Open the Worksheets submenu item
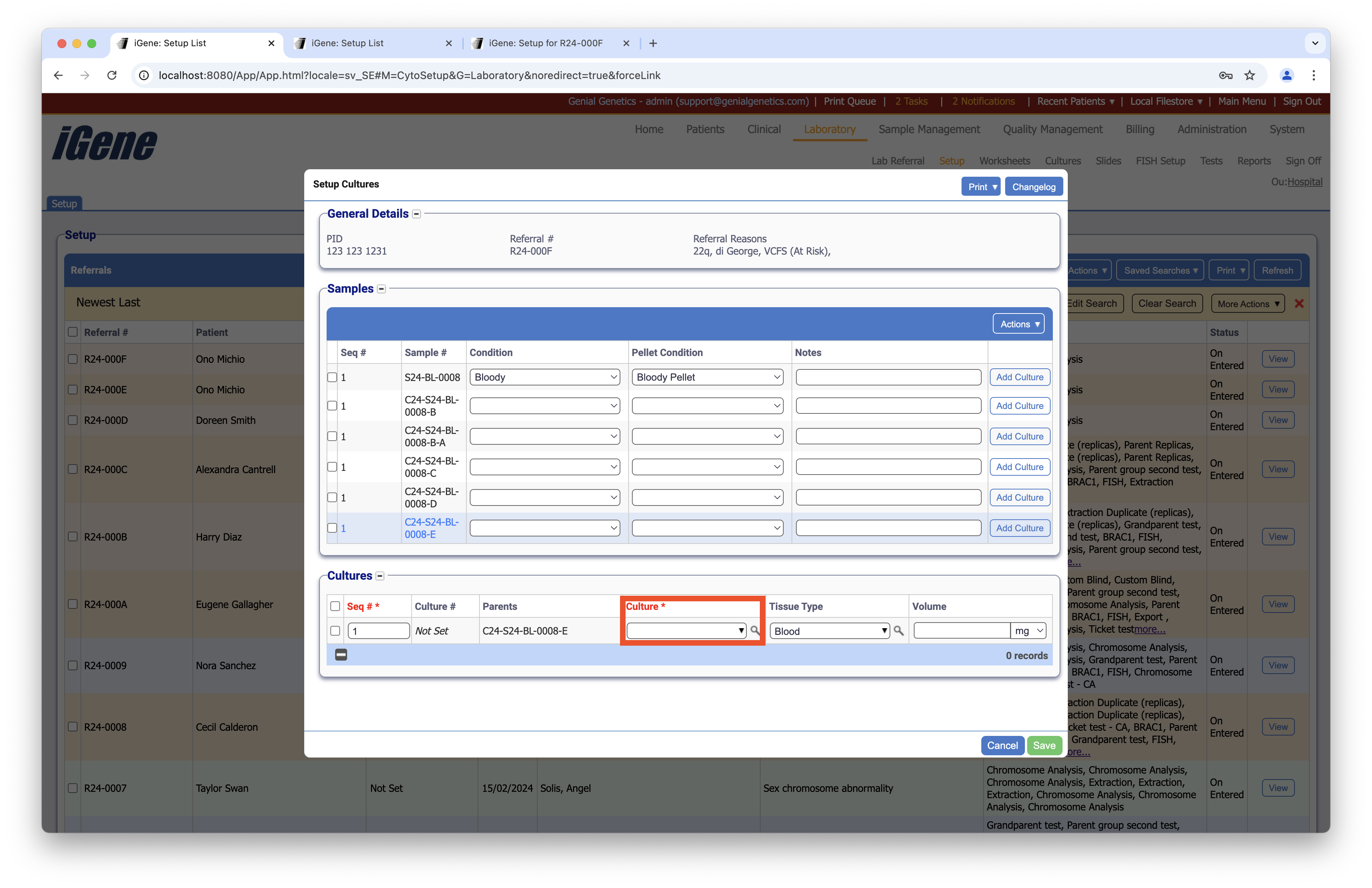The height and width of the screenshot is (888, 1372). pos(1004,161)
